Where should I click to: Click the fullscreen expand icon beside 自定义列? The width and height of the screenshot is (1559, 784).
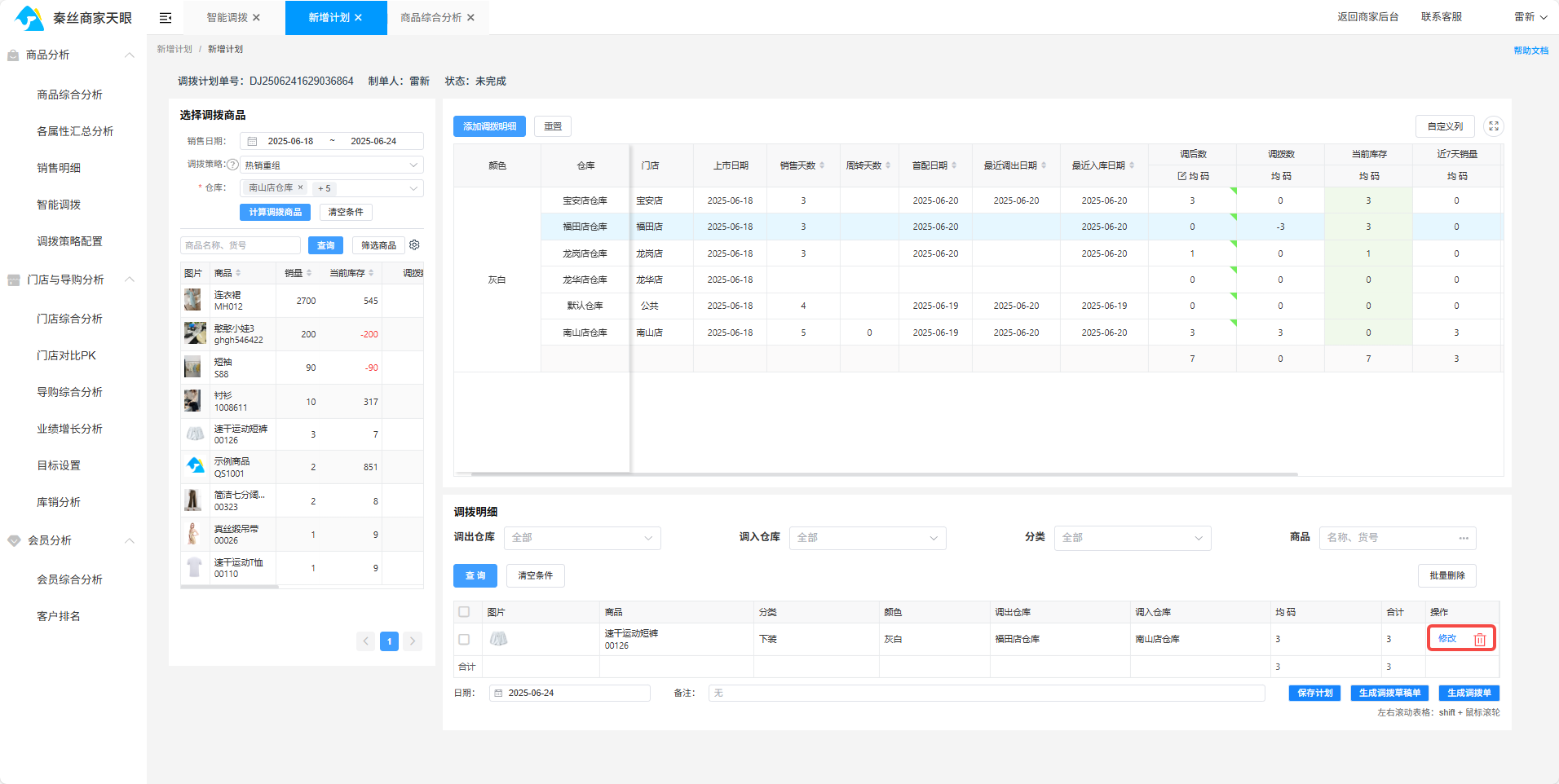[x=1494, y=126]
